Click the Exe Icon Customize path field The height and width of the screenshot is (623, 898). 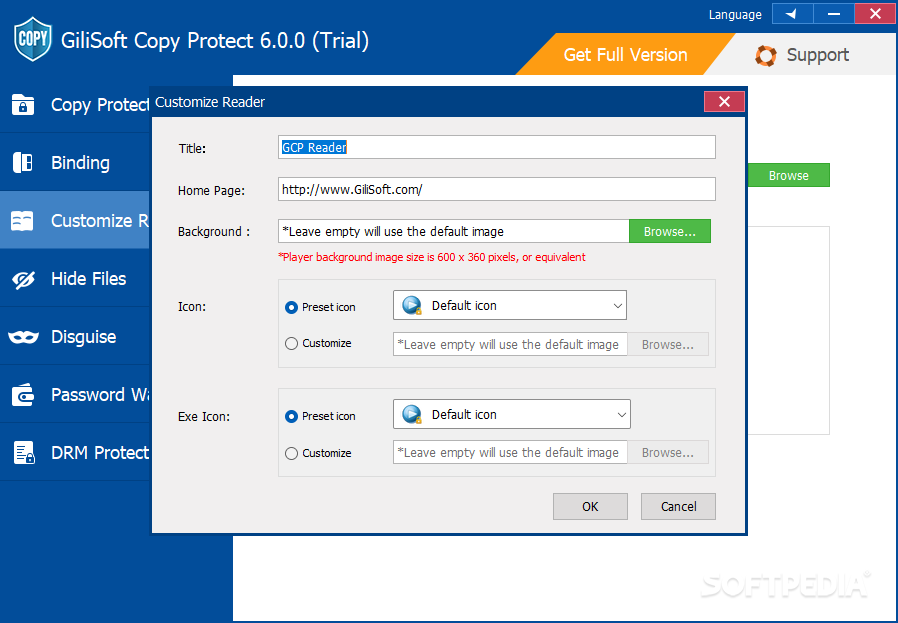pos(510,452)
